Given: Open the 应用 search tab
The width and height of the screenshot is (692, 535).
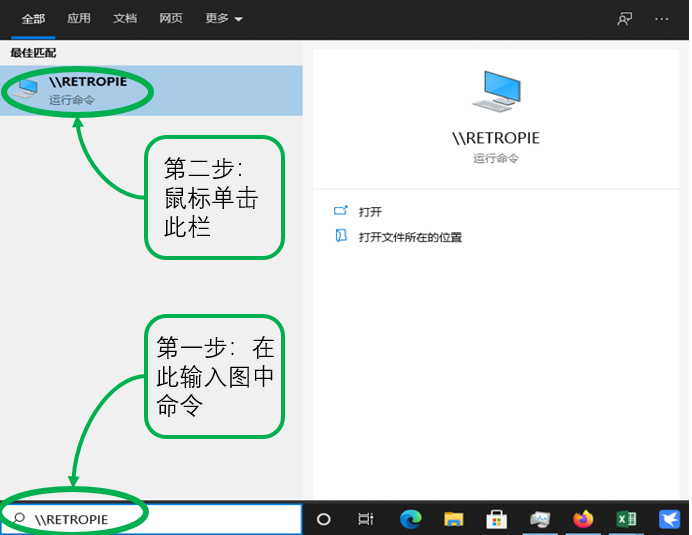Looking at the screenshot, I should [x=79, y=18].
